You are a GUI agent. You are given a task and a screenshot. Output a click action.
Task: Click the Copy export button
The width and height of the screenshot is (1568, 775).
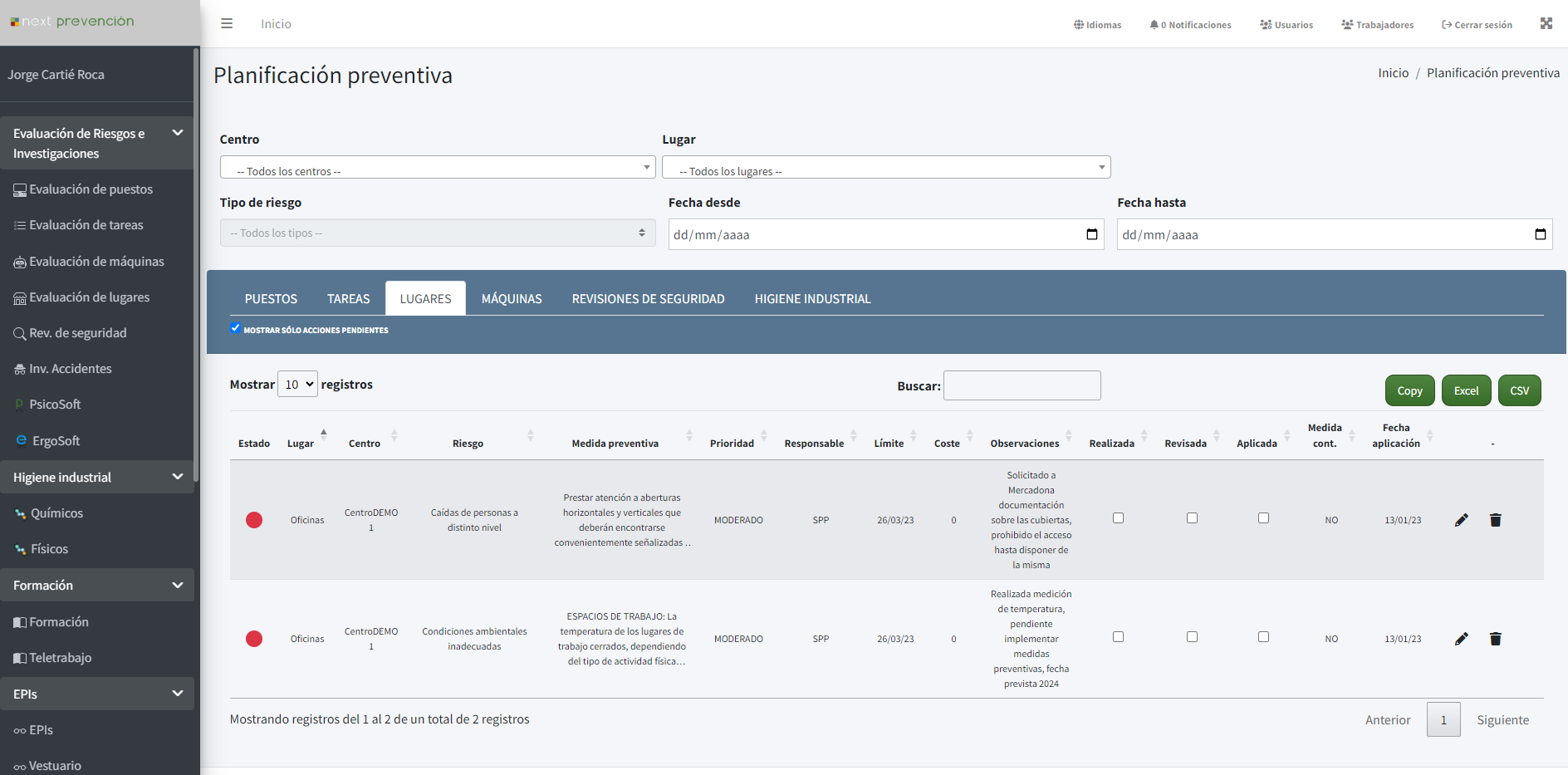(x=1410, y=390)
